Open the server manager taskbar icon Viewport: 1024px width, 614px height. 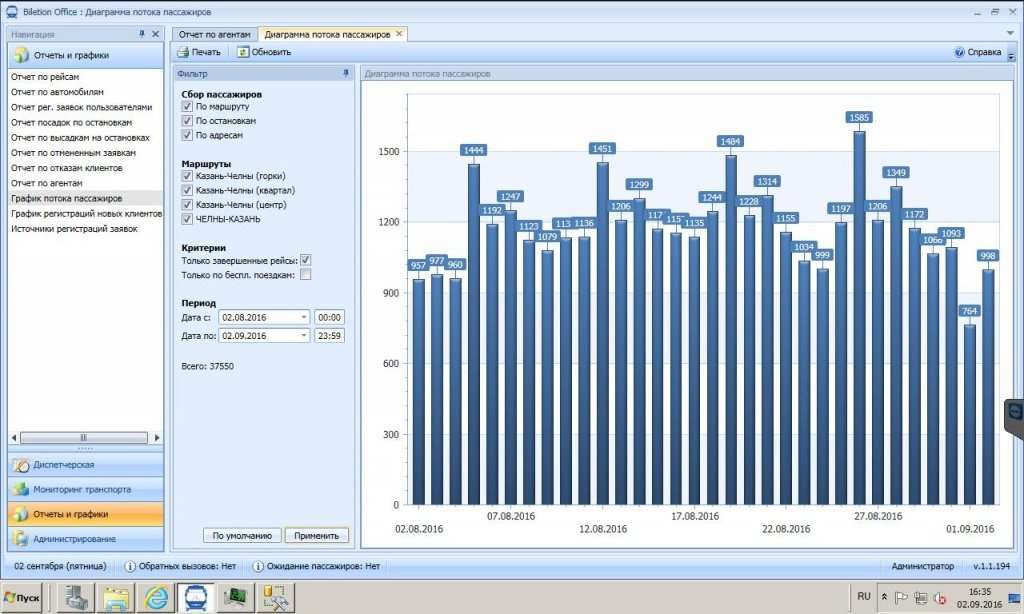pos(78,598)
